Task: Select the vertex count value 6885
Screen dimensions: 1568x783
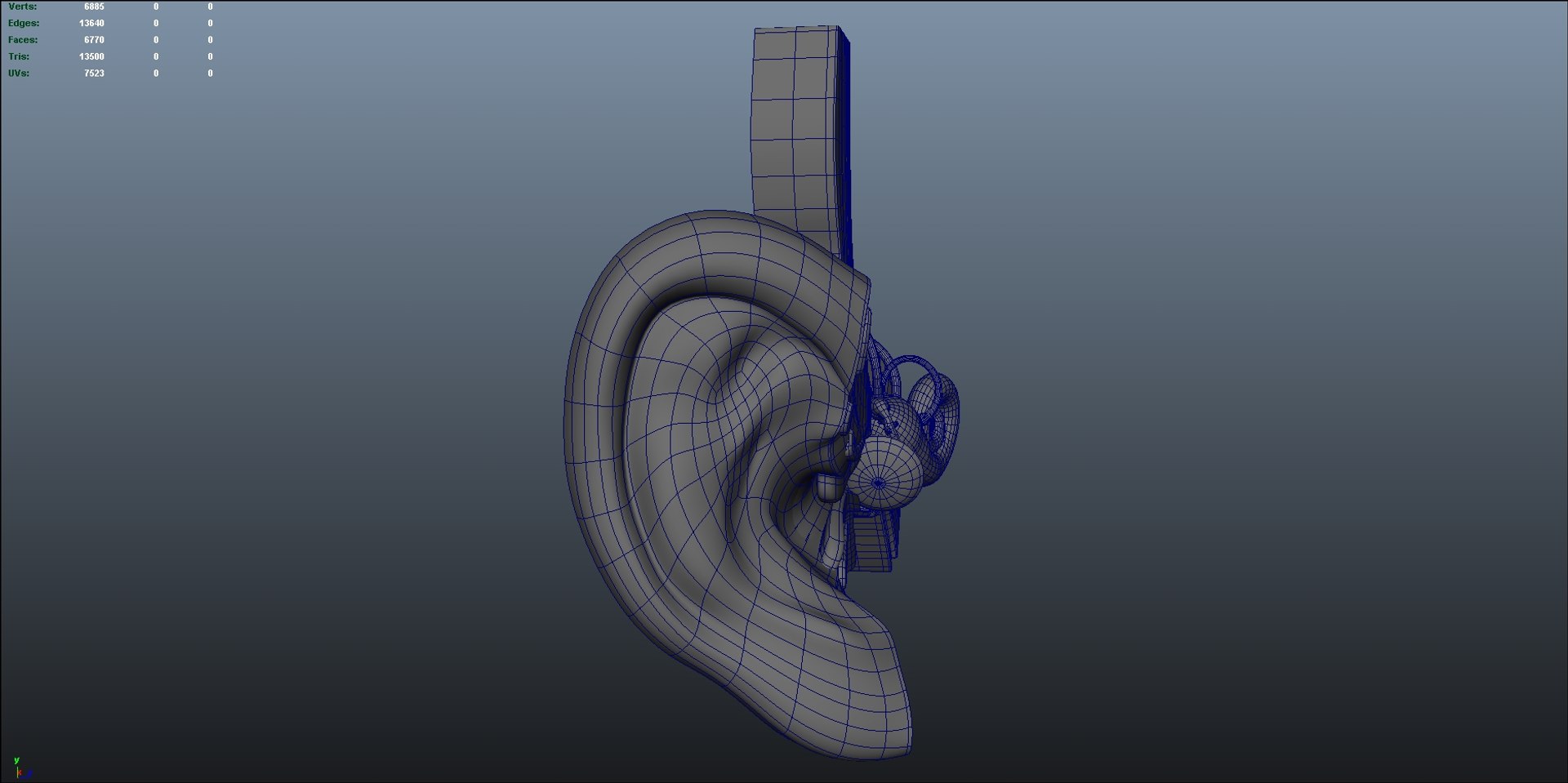Action: tap(94, 7)
